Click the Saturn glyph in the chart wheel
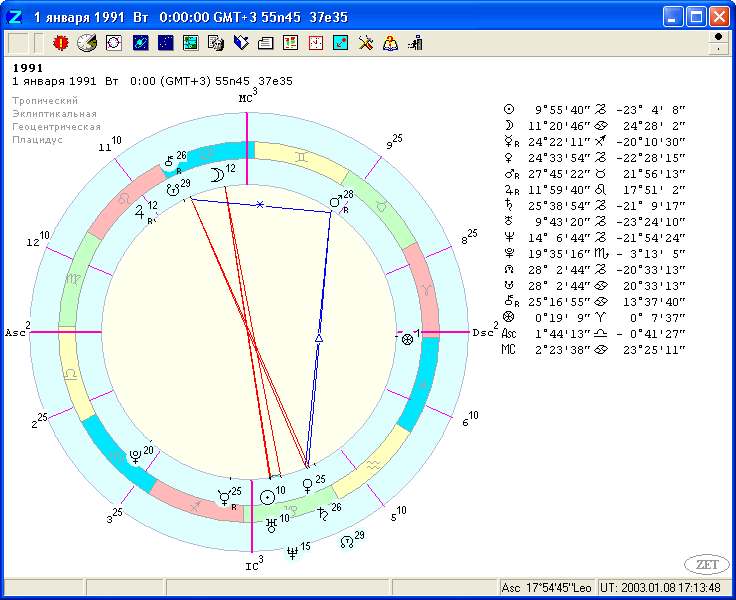The width and height of the screenshot is (736, 600). coord(323,514)
